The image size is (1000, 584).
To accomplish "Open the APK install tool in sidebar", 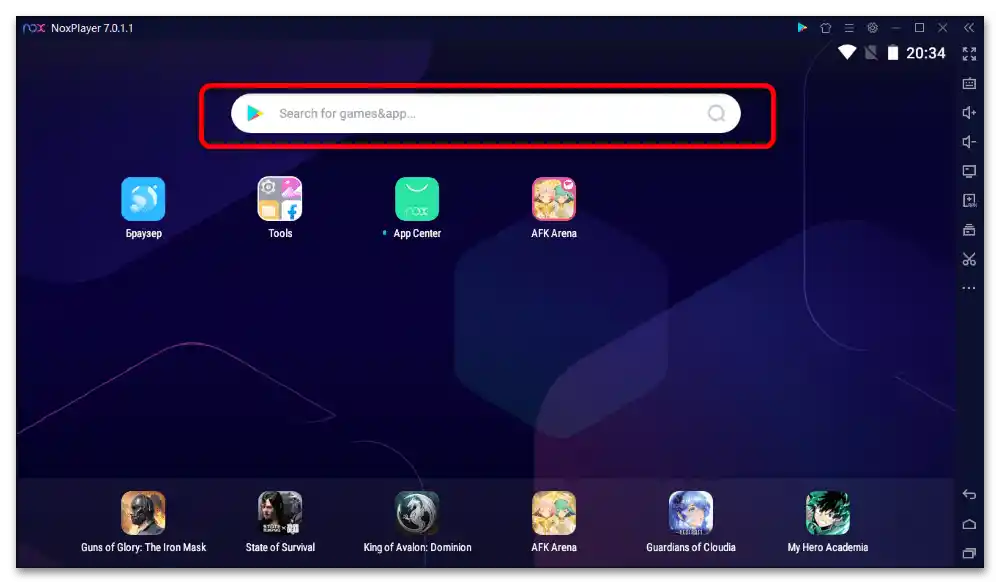I will [x=969, y=201].
